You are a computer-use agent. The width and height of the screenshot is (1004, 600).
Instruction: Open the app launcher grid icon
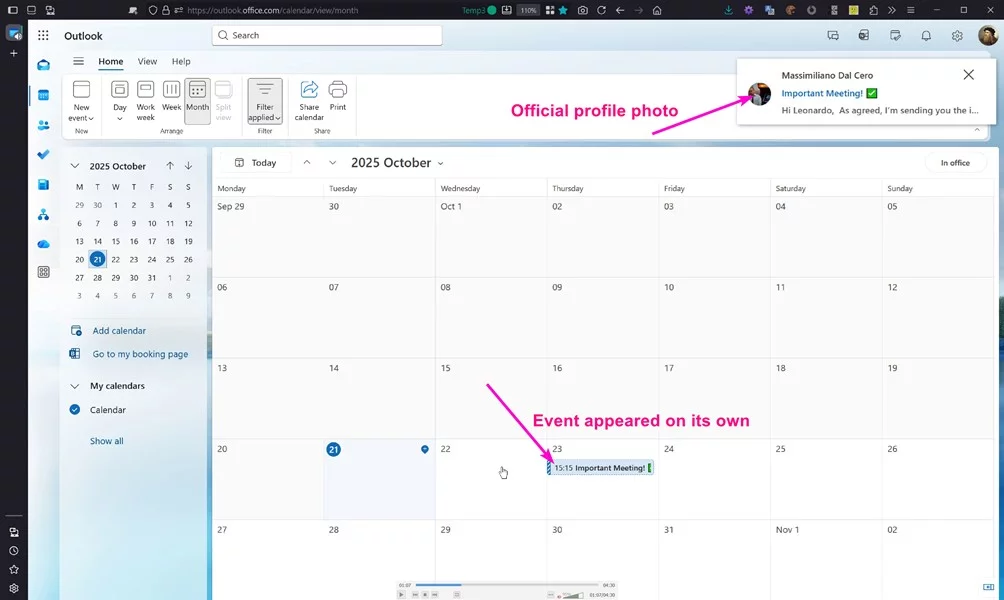click(43, 36)
